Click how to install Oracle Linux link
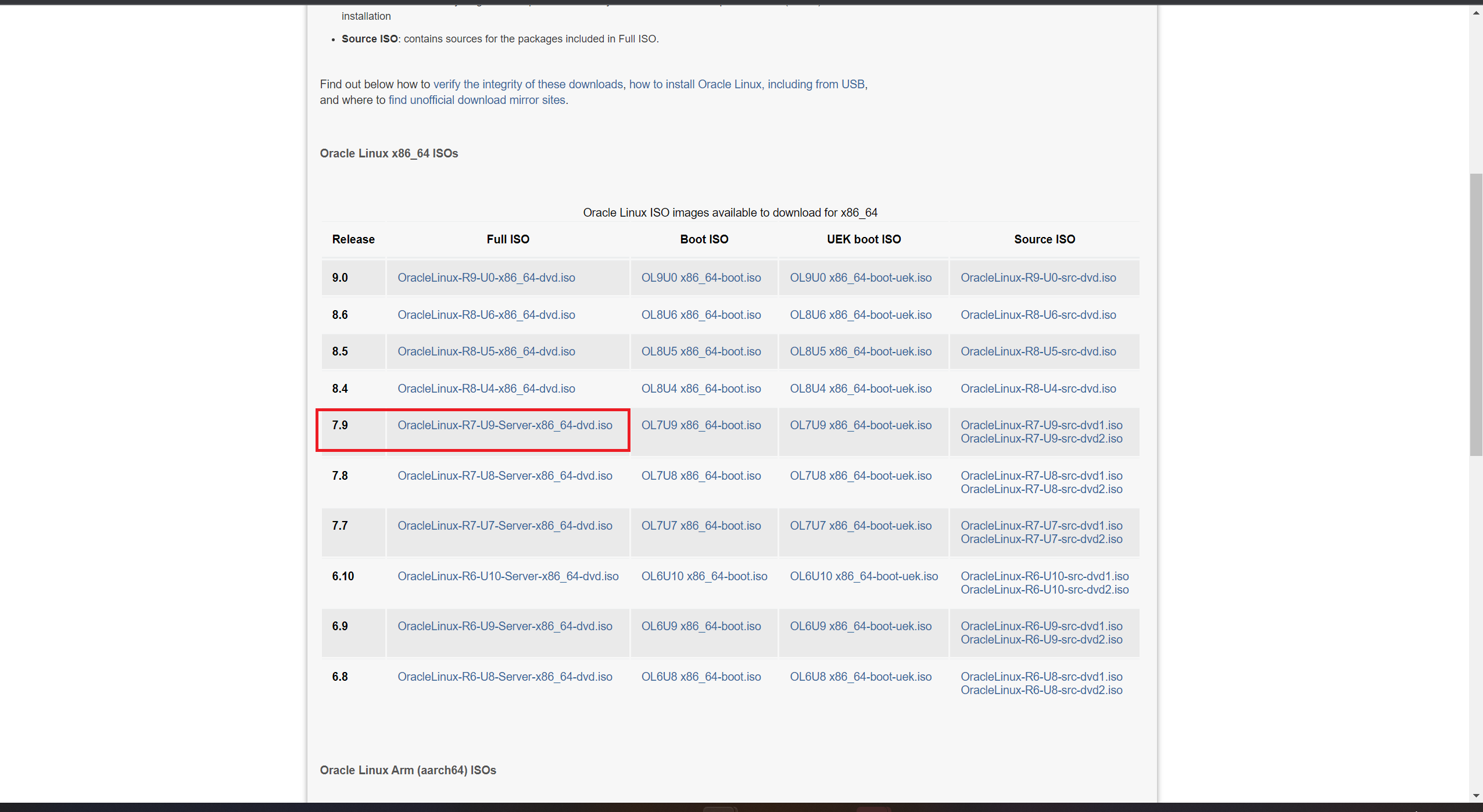Screen dimensions: 1483x812 coord(695,84)
